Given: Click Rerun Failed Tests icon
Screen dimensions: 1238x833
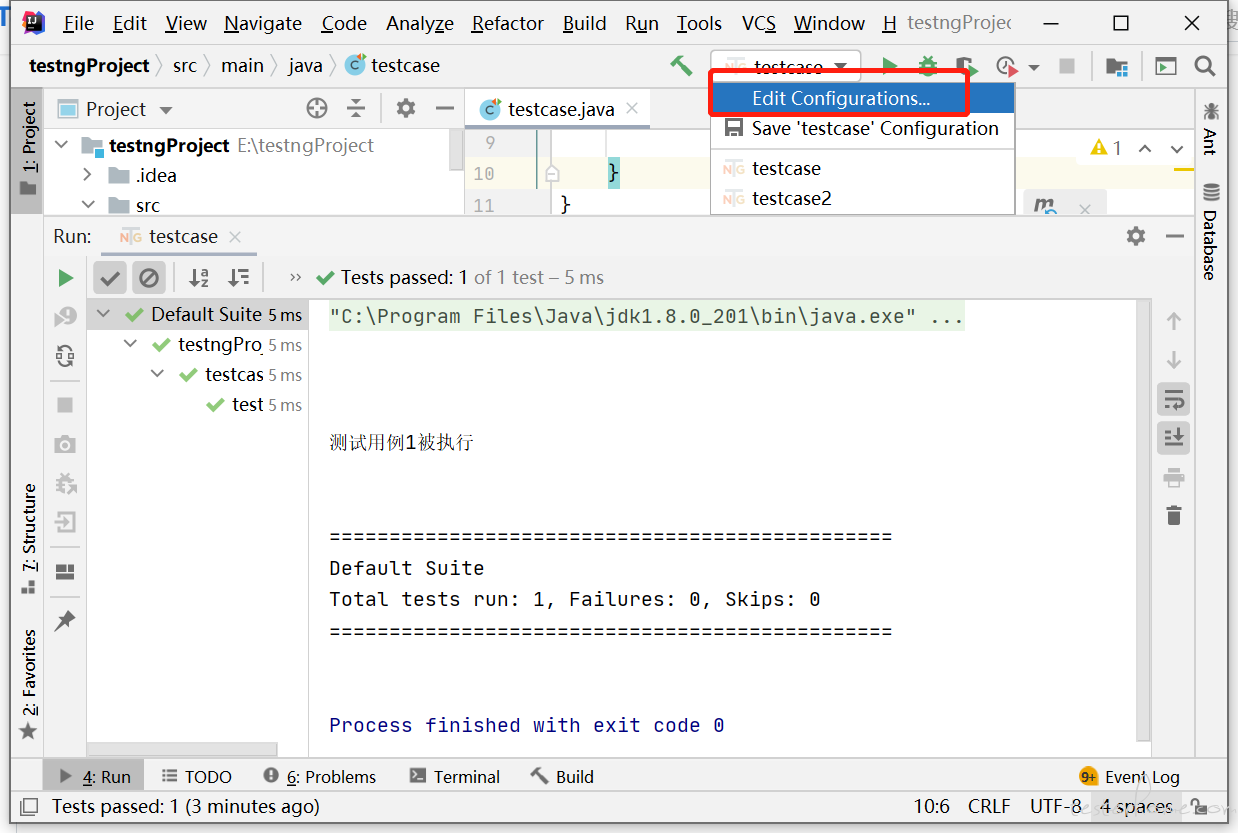Looking at the screenshot, I should pyautogui.click(x=65, y=317).
